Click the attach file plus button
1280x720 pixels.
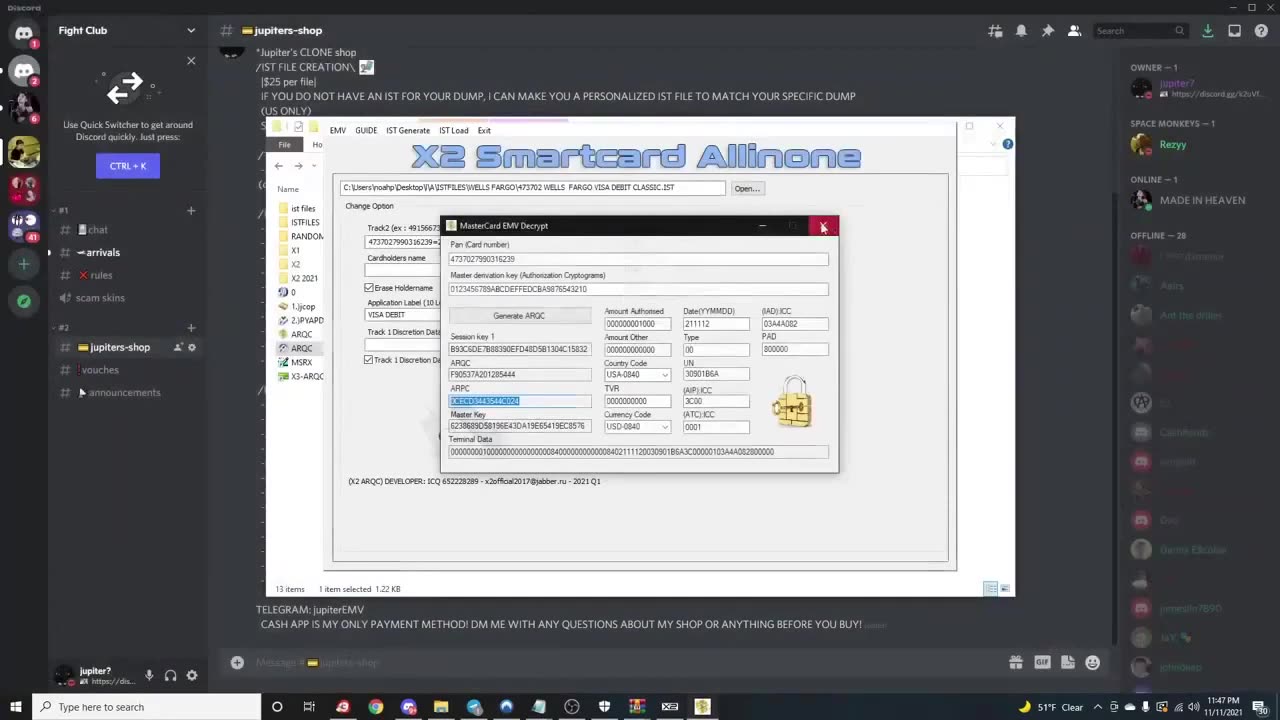237,662
